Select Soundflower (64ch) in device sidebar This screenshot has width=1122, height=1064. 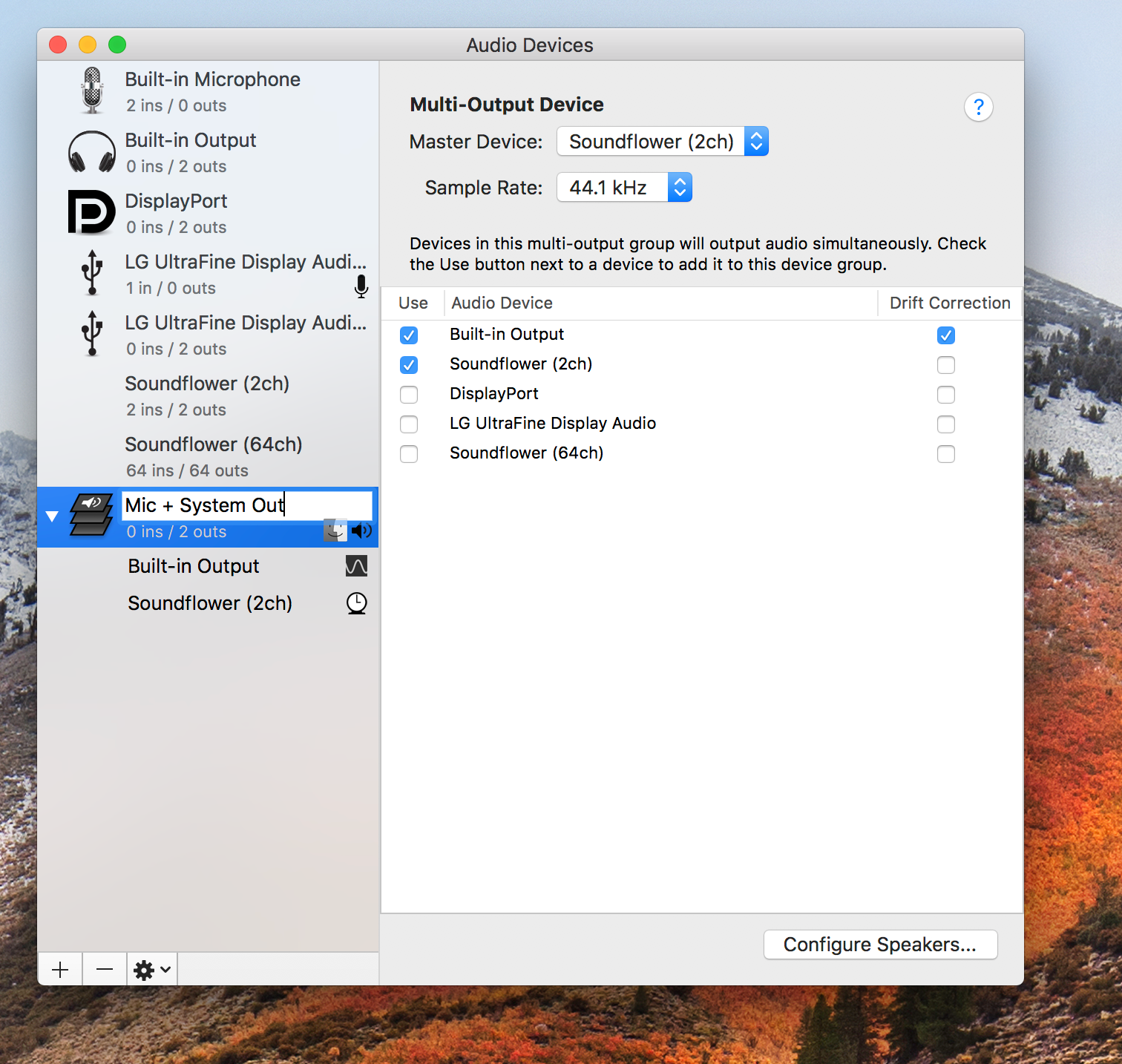(208, 456)
